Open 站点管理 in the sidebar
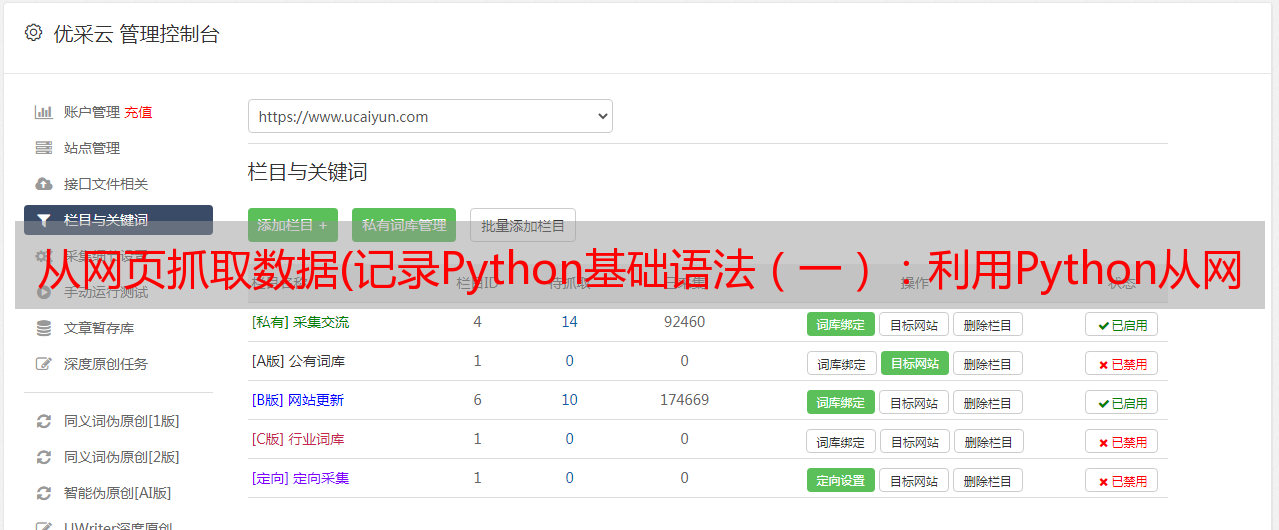 pos(92,148)
